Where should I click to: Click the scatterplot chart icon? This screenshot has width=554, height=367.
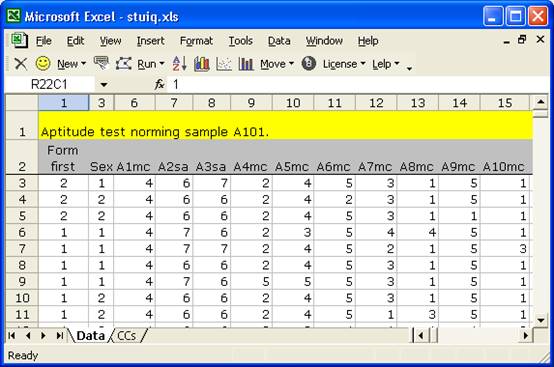224,64
